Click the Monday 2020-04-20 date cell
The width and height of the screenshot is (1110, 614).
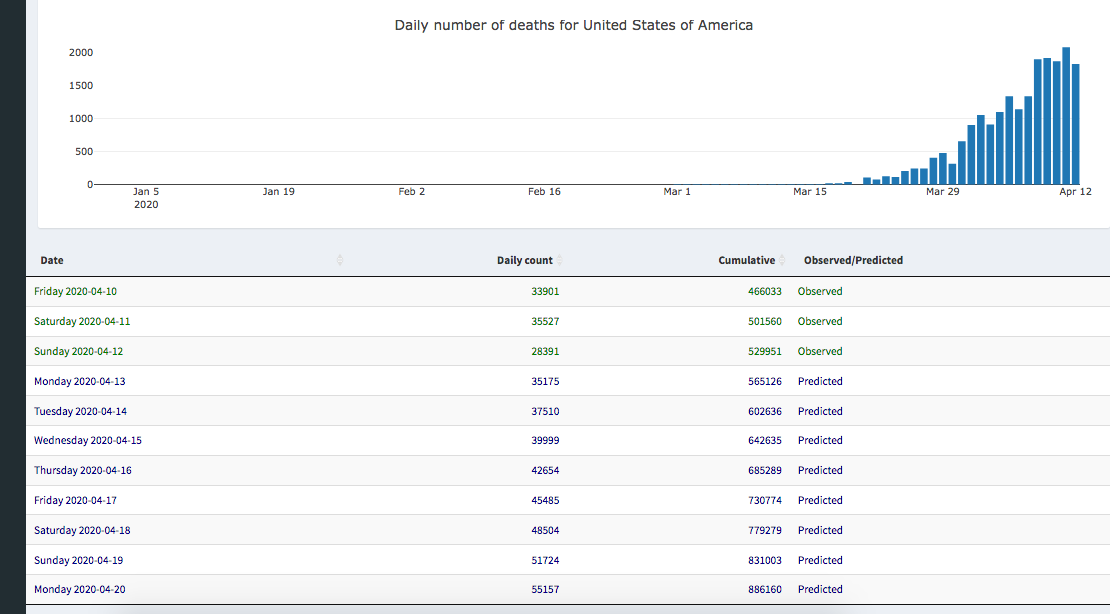[80, 590]
